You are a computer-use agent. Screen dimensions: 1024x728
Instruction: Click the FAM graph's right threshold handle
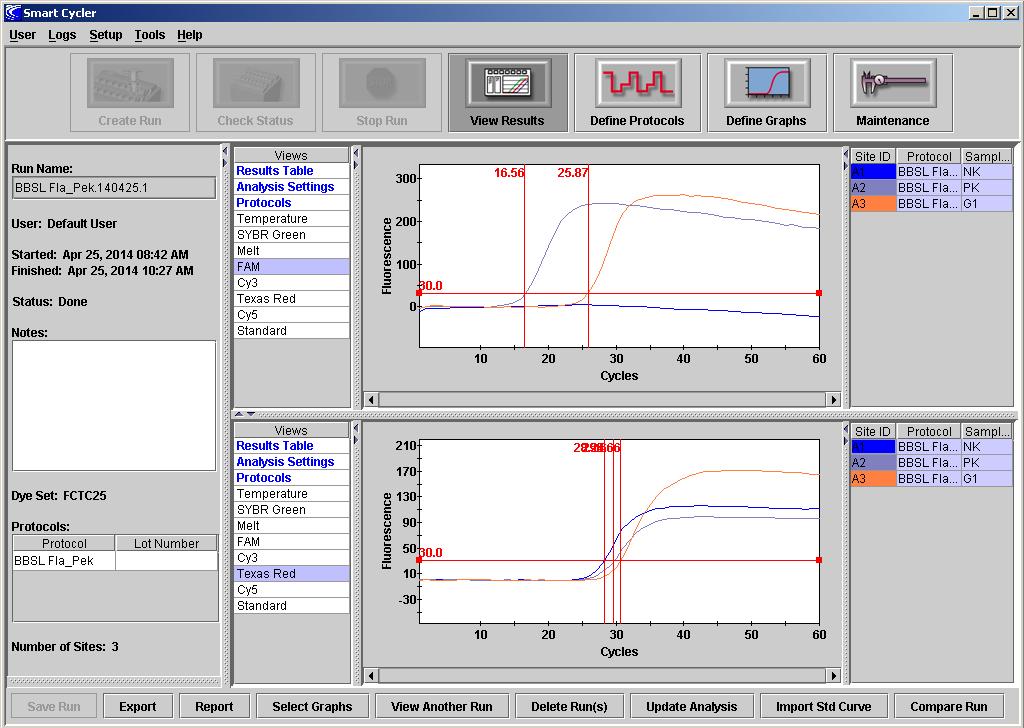[x=819, y=293]
